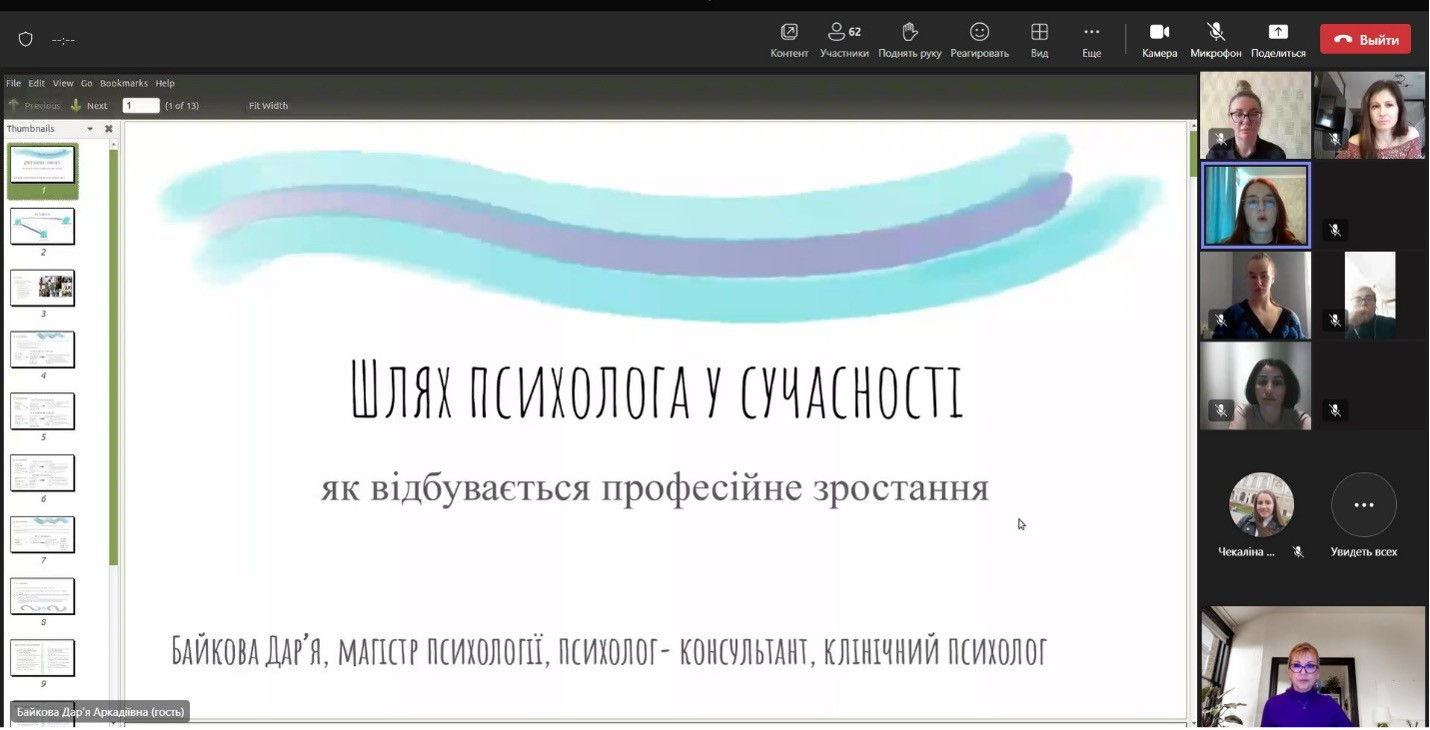Turn on the Камера
This screenshot has height=730, width=1430.
[1160, 40]
